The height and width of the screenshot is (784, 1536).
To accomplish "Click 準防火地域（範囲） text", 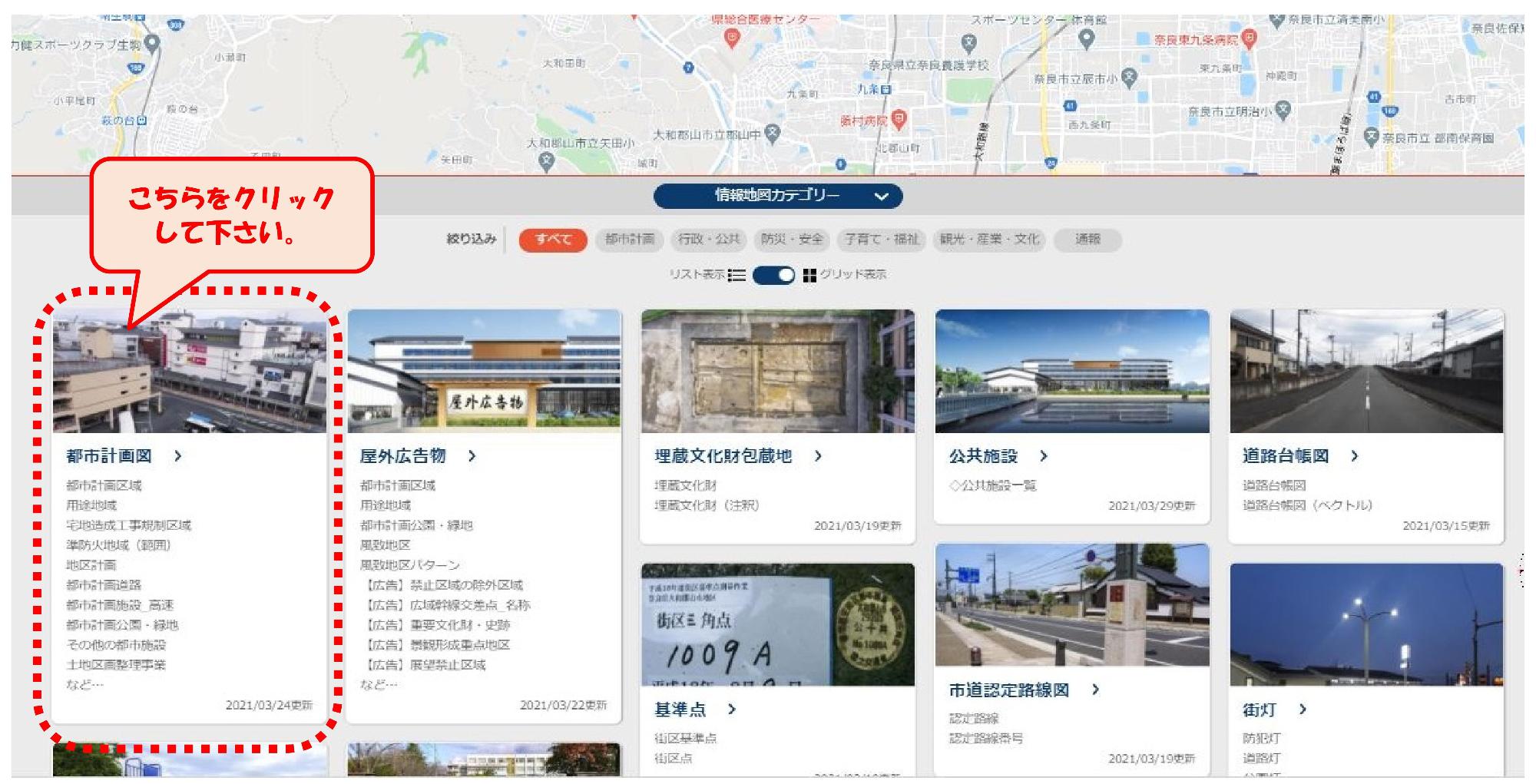I will (119, 545).
